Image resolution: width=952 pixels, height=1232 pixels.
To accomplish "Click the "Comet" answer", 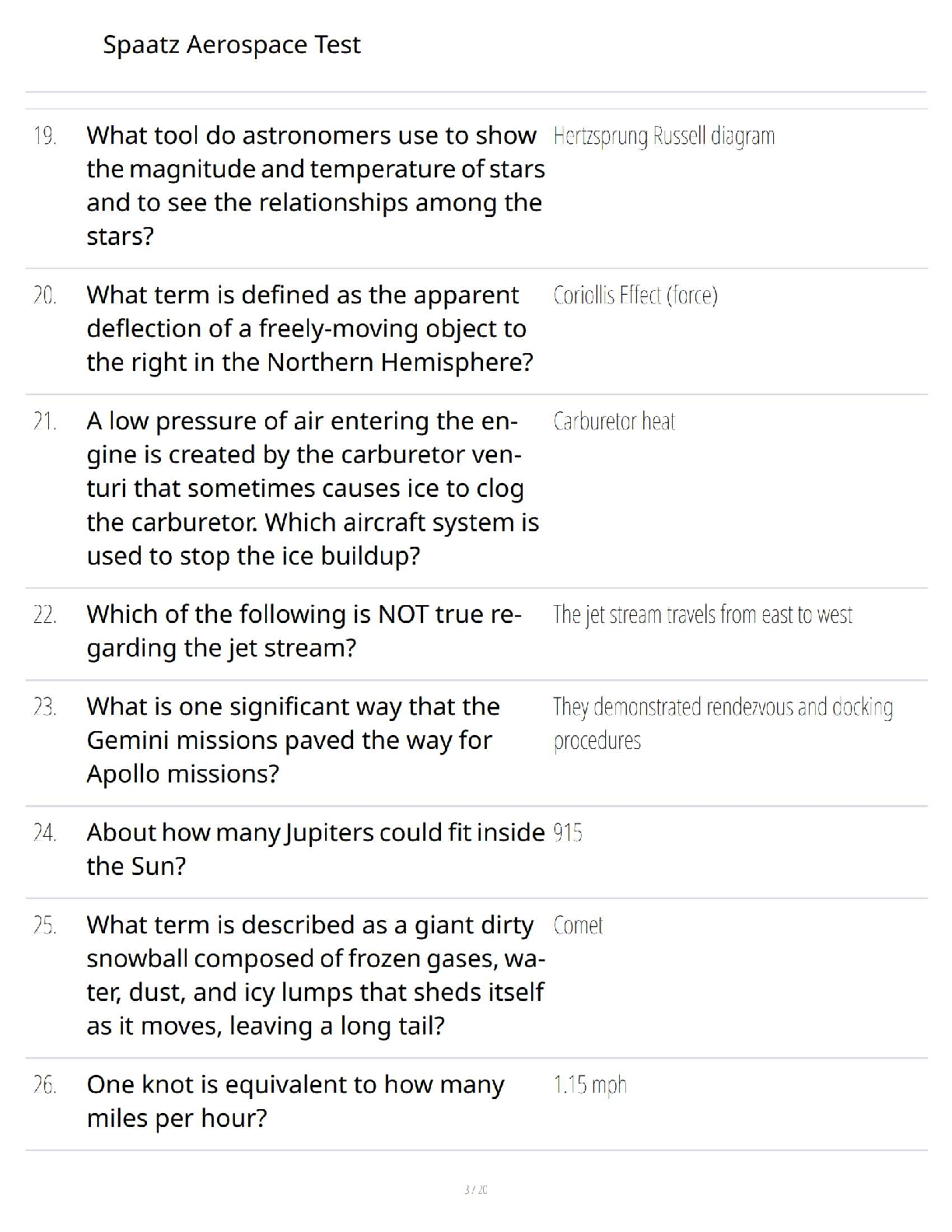I will pyautogui.click(x=578, y=926).
